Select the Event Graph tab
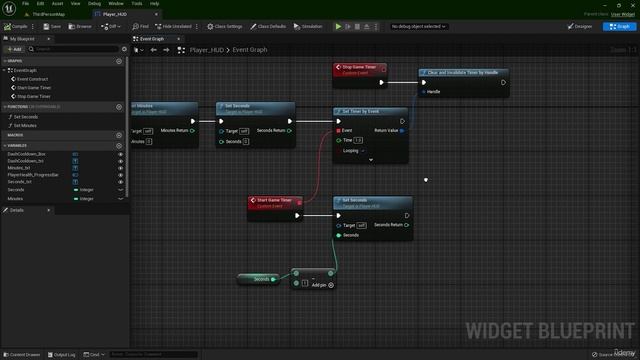640x360 pixels. click(x=152, y=39)
